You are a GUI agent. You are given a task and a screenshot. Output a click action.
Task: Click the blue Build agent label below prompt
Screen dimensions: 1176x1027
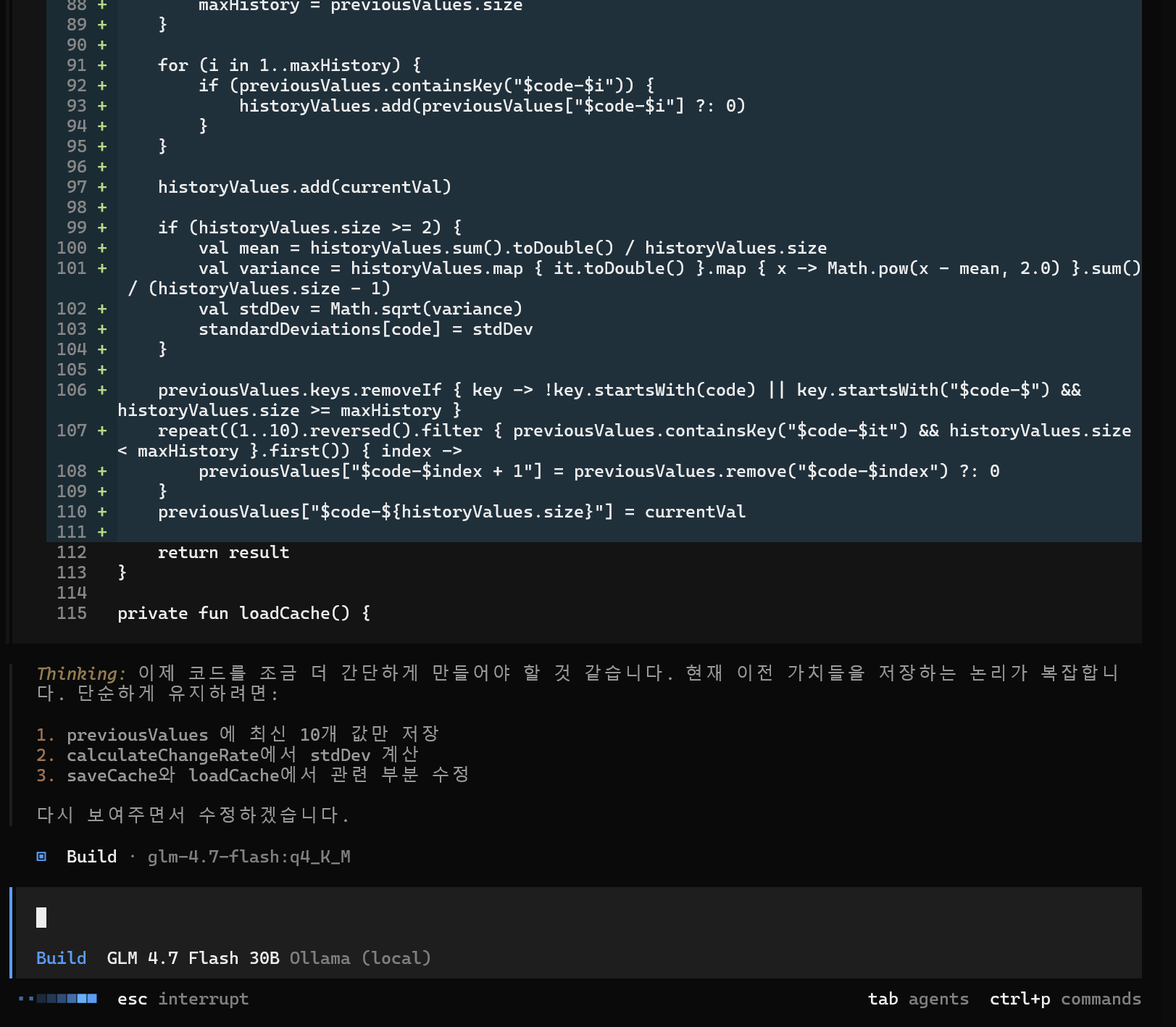point(61,958)
